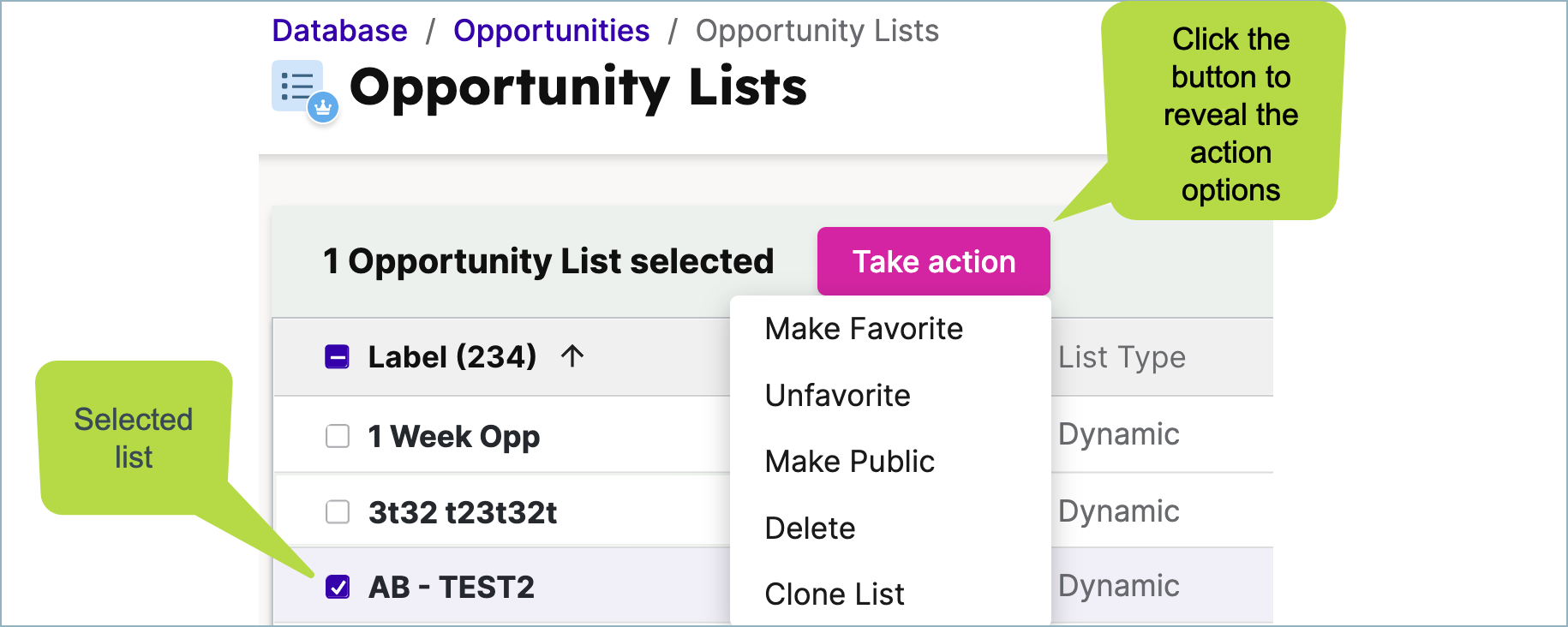Open the 1 Week Opp list
This screenshot has width=1568, height=627.
click(454, 437)
